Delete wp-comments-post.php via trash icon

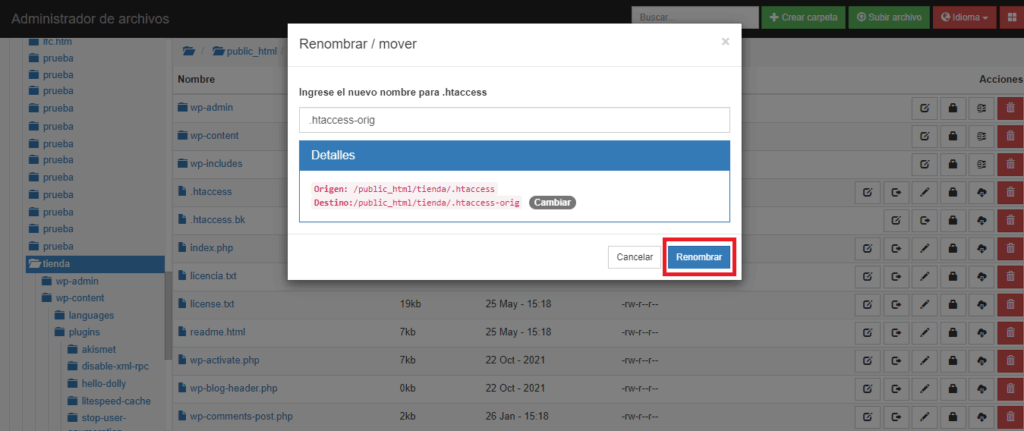click(x=1011, y=417)
